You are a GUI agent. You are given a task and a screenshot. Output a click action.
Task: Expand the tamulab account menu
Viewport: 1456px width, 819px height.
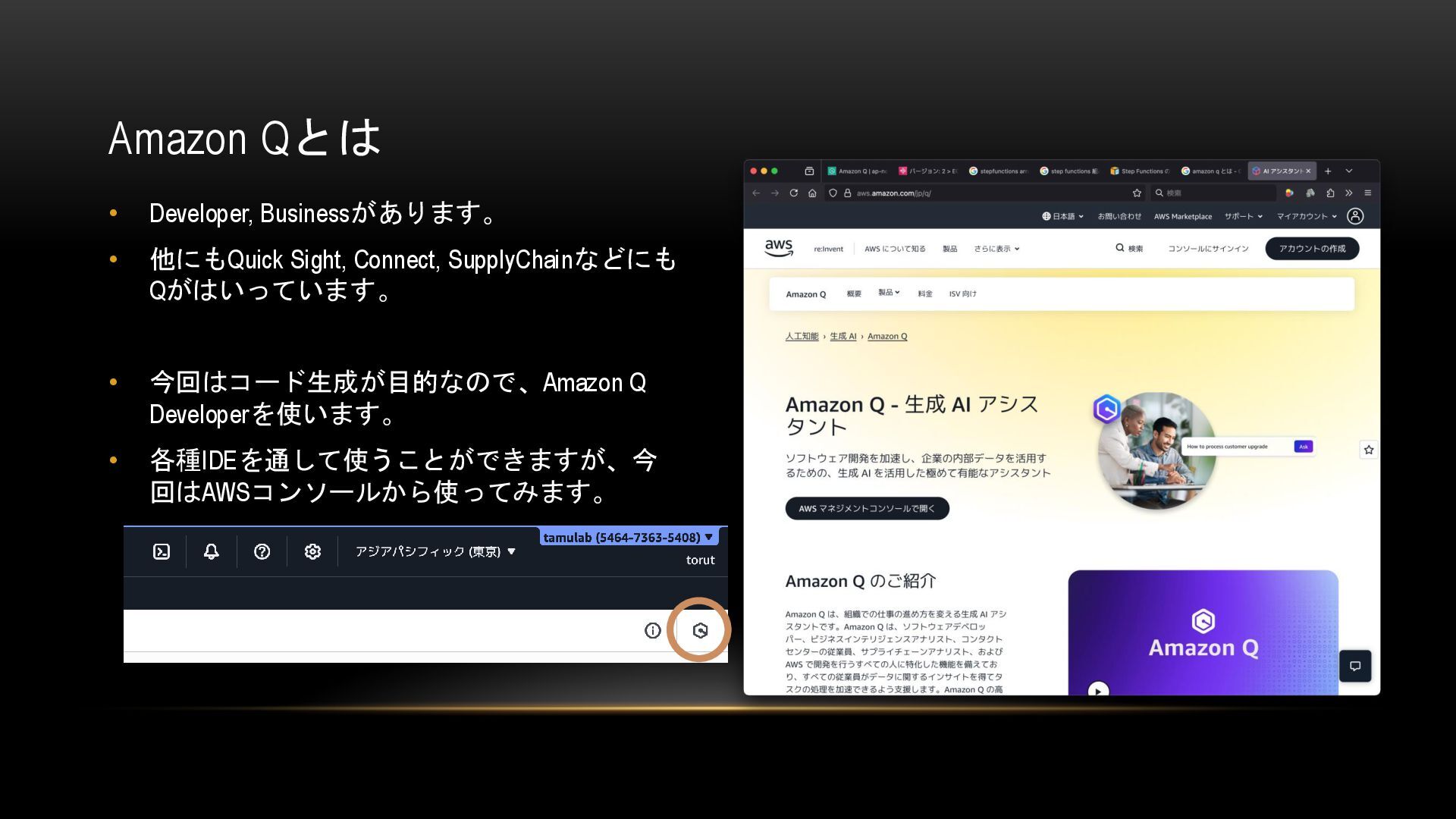click(629, 537)
